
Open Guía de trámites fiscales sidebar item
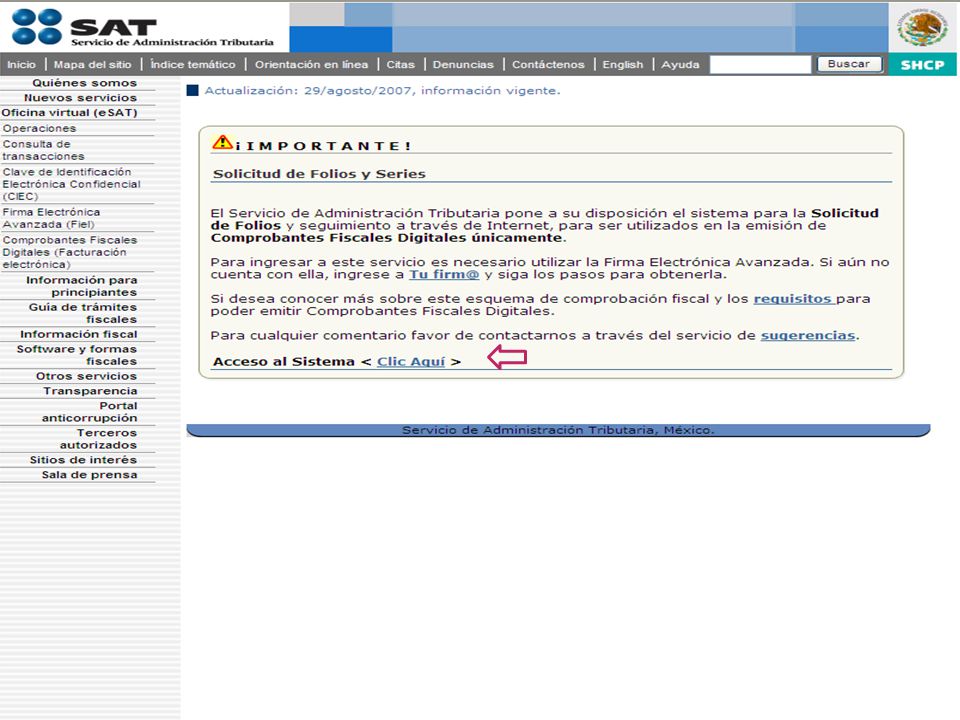(x=83, y=313)
